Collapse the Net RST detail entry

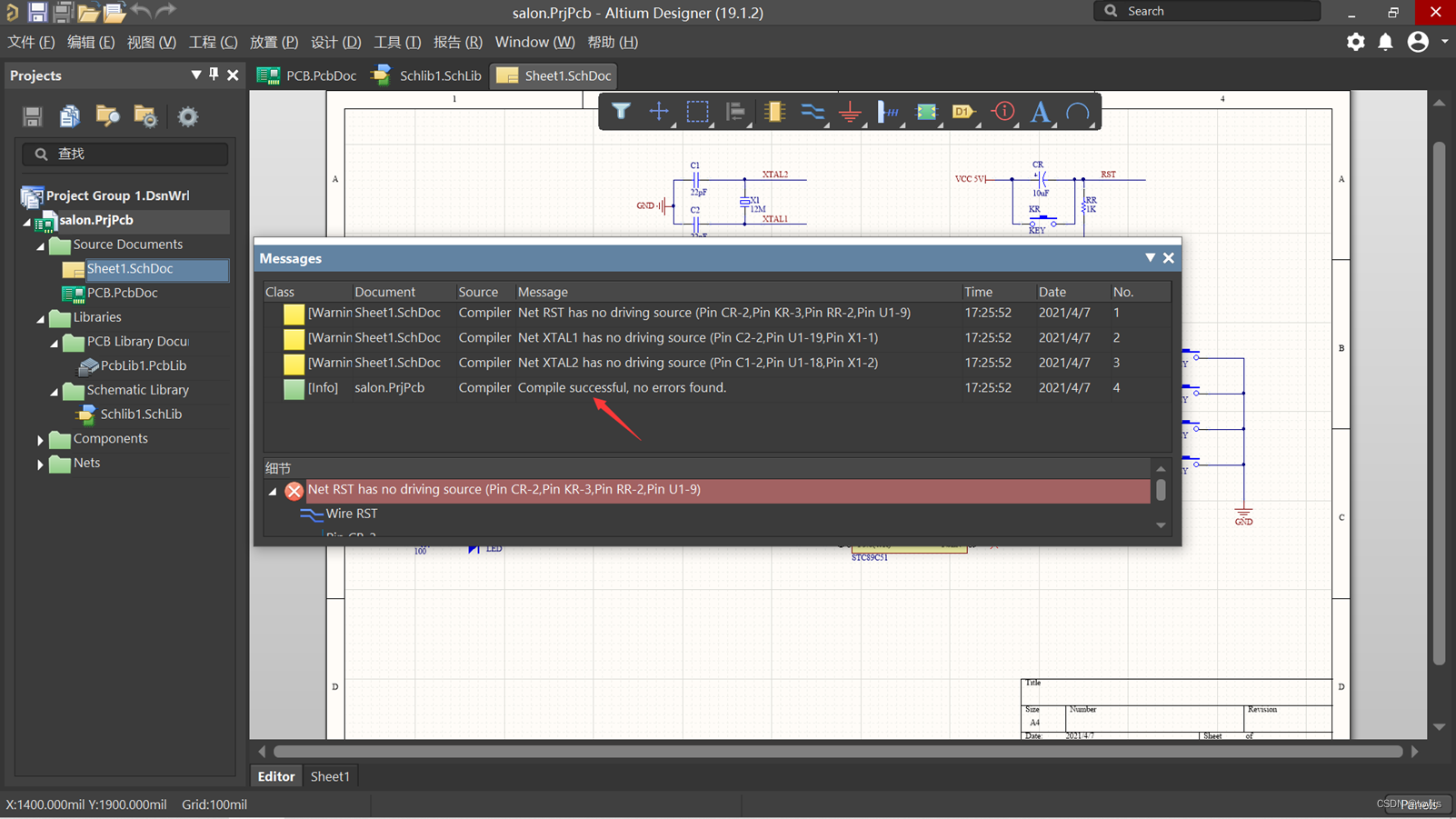pos(273,491)
